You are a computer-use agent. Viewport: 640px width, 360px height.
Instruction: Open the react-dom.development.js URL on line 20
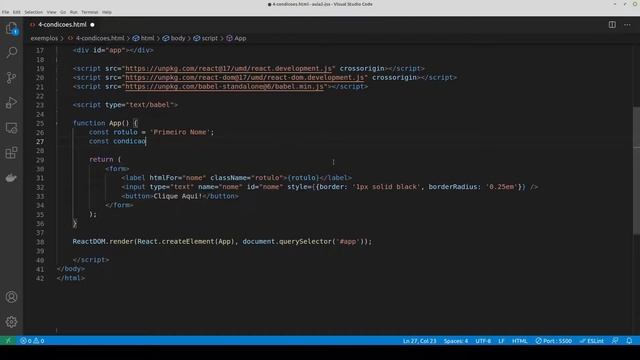(244, 78)
